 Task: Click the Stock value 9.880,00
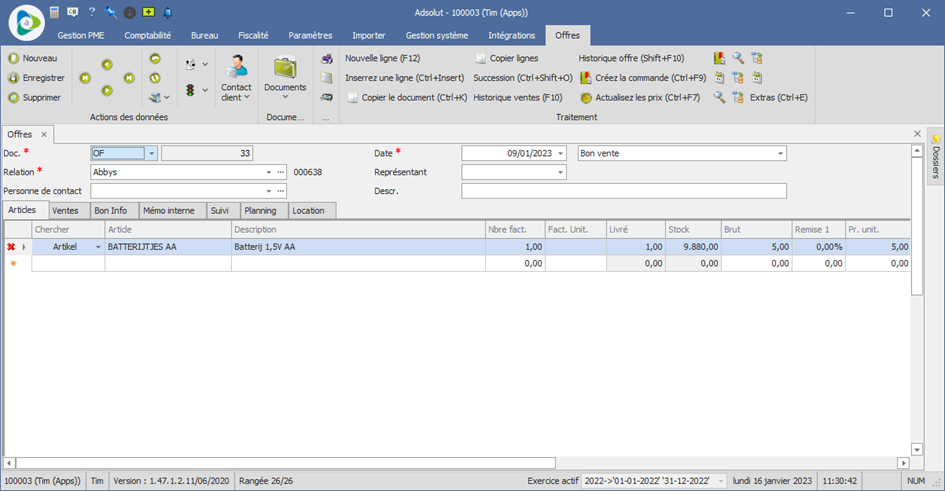(x=693, y=247)
